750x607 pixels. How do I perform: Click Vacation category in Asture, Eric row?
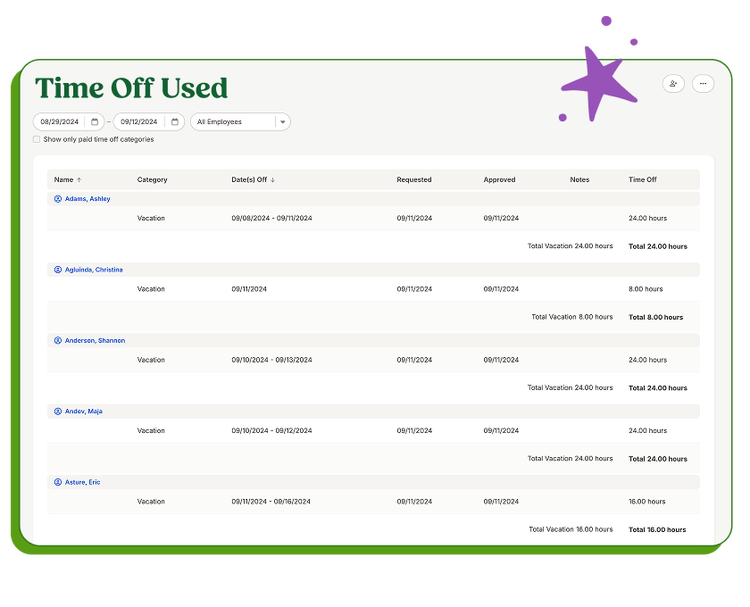coord(151,501)
